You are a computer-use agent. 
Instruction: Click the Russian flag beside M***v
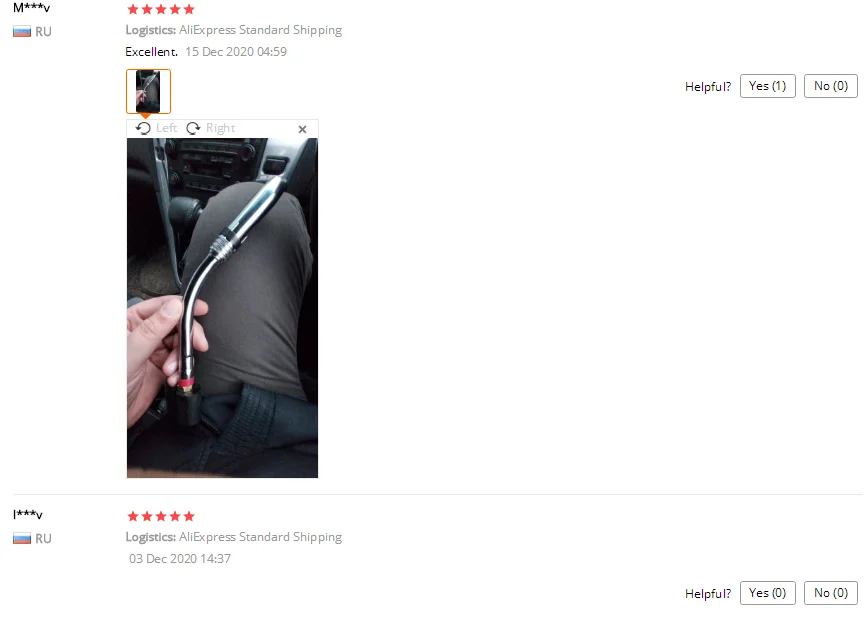point(22,31)
